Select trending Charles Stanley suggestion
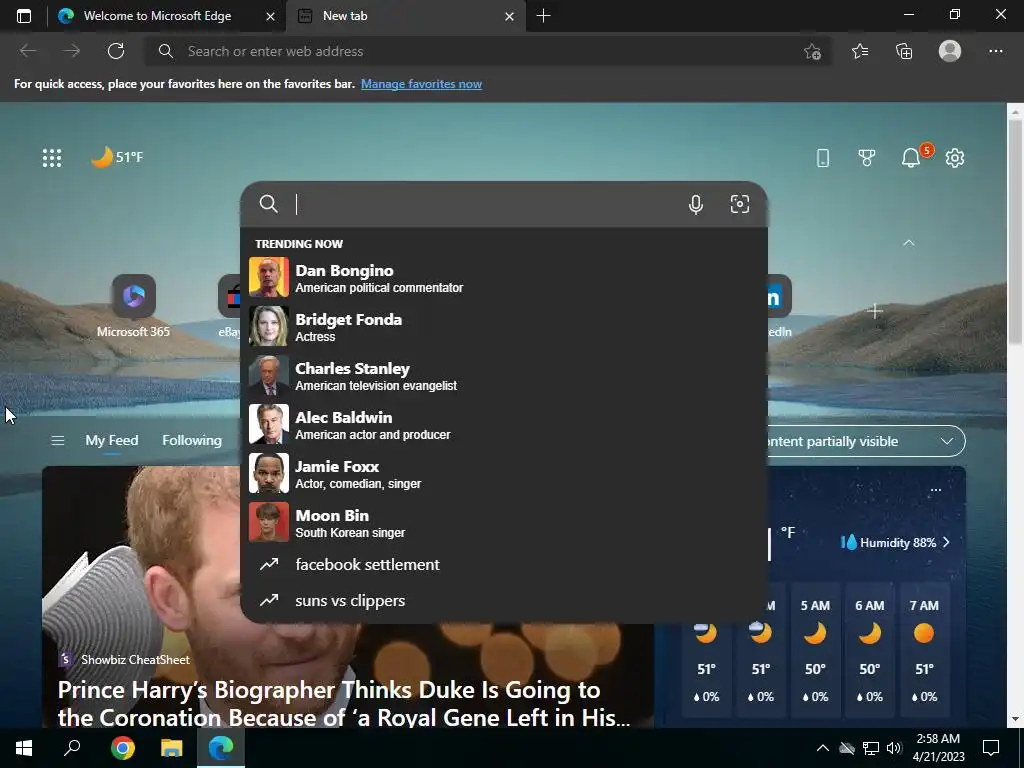Screen dimensions: 1024x768 point(504,375)
